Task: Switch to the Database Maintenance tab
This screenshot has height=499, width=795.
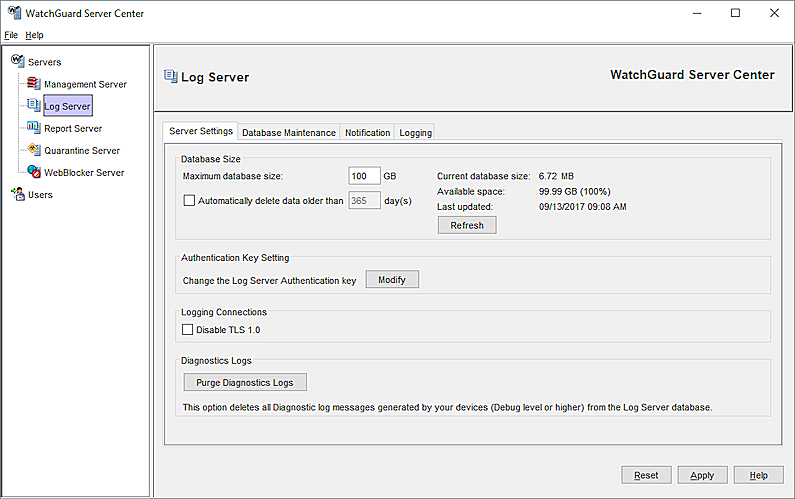Action: (288, 132)
